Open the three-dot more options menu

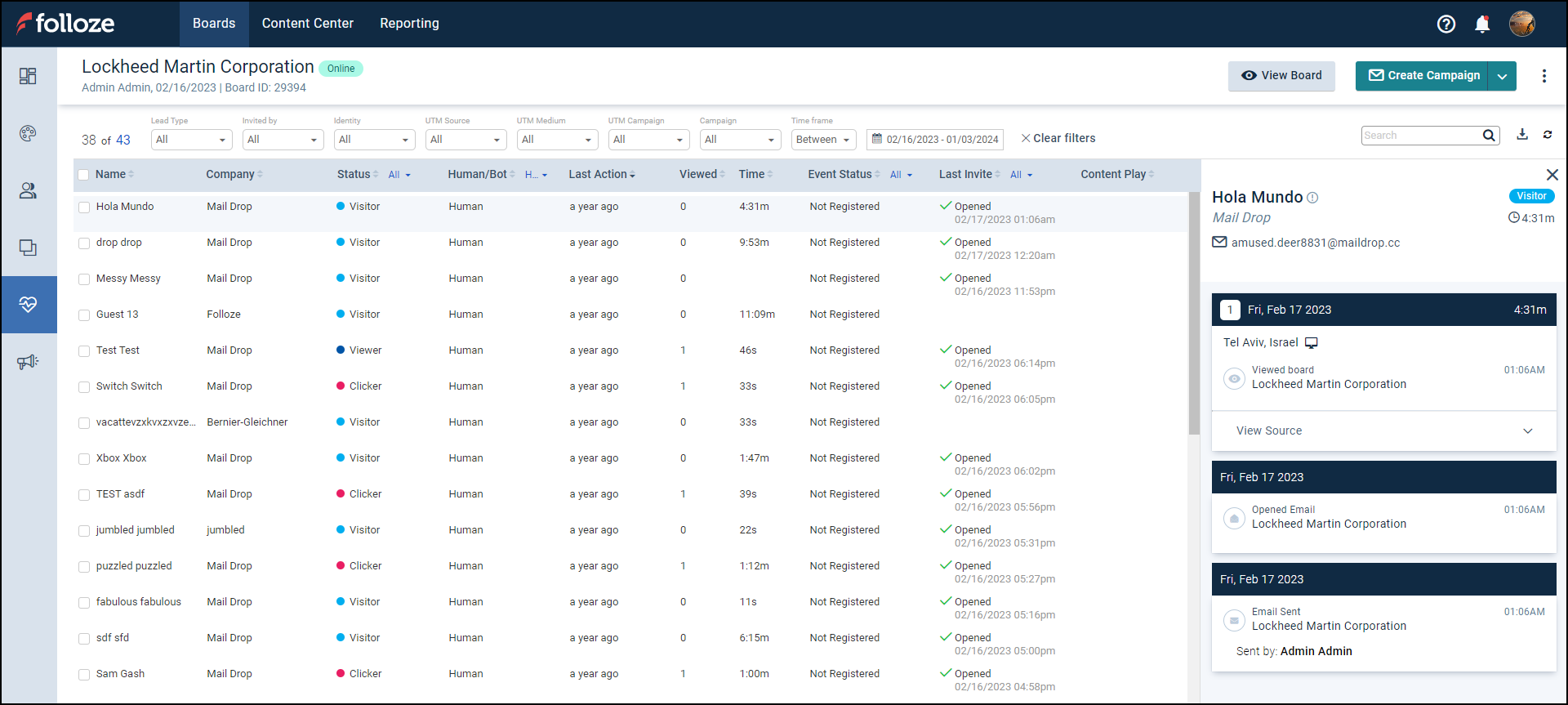coord(1543,76)
